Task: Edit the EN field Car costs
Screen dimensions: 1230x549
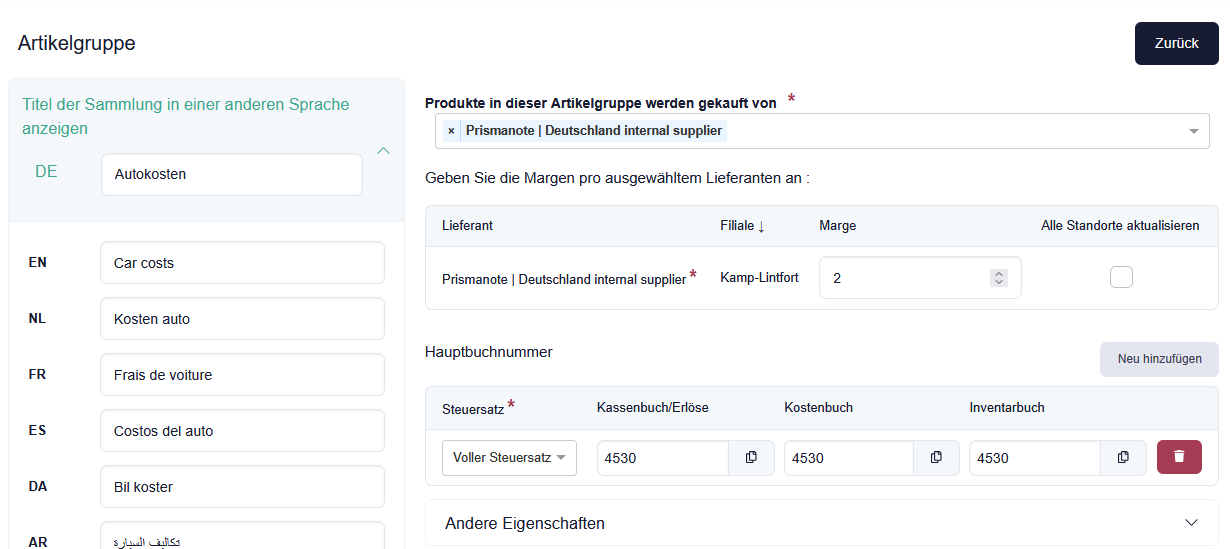Action: [242, 263]
